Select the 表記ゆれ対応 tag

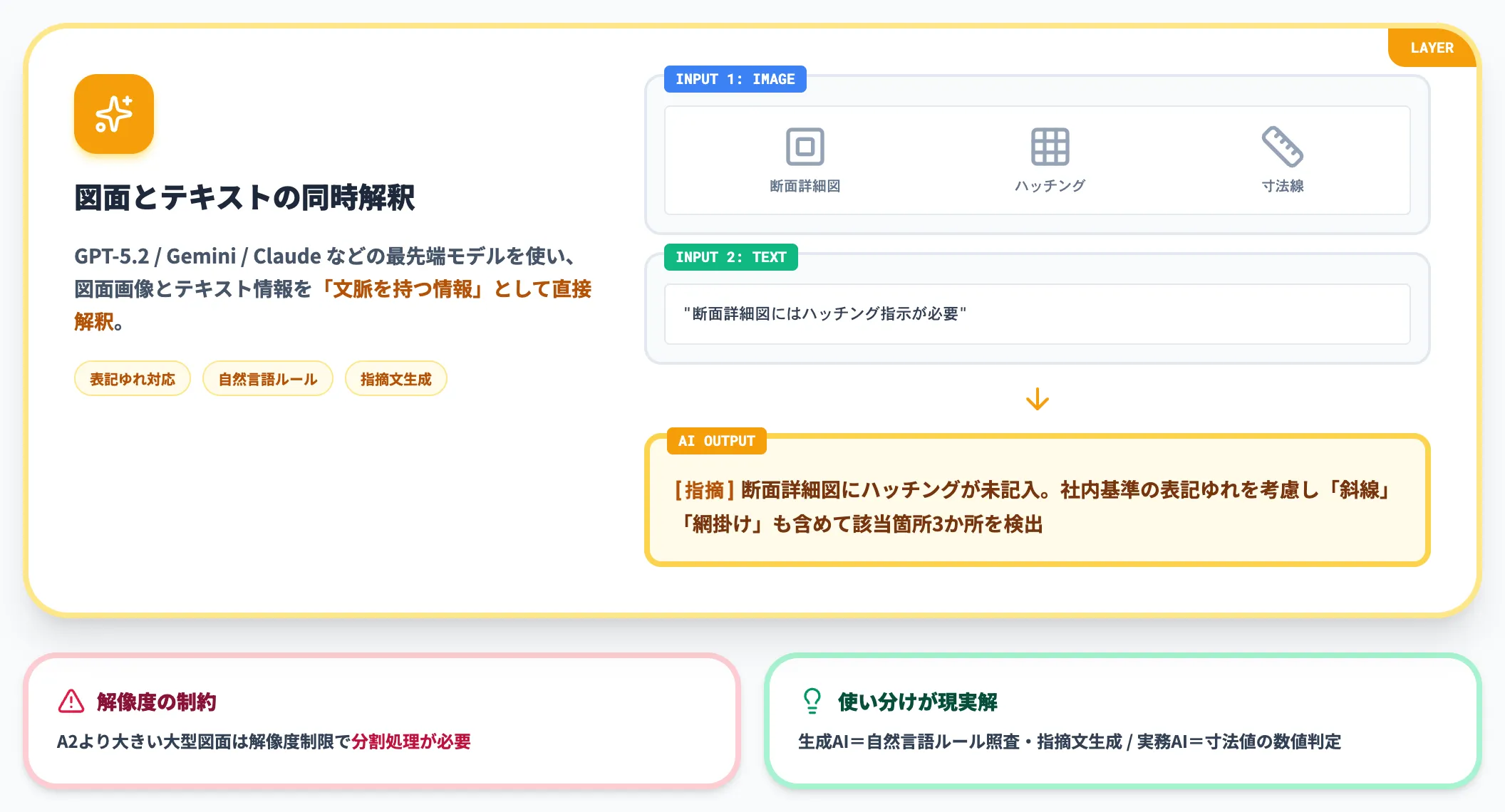coord(133,379)
